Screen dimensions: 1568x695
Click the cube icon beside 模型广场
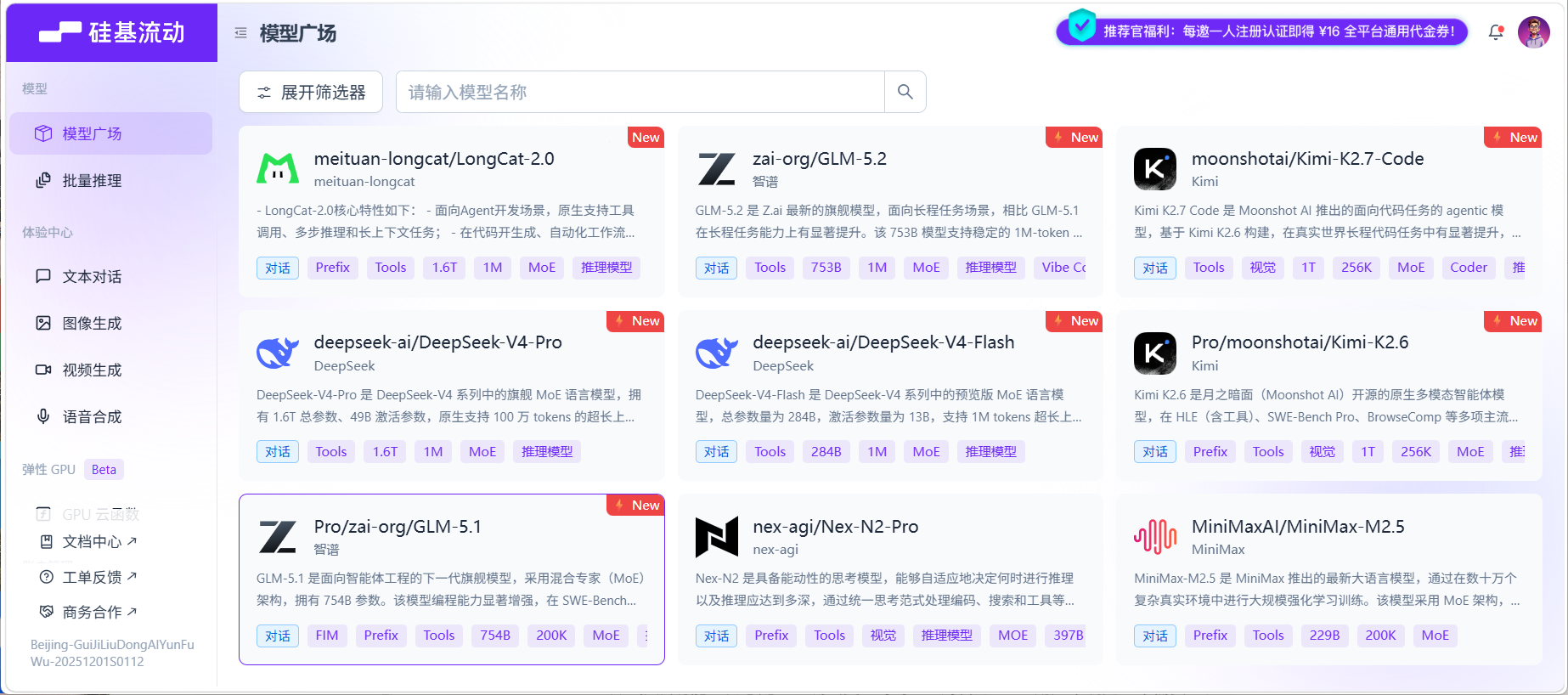click(43, 133)
